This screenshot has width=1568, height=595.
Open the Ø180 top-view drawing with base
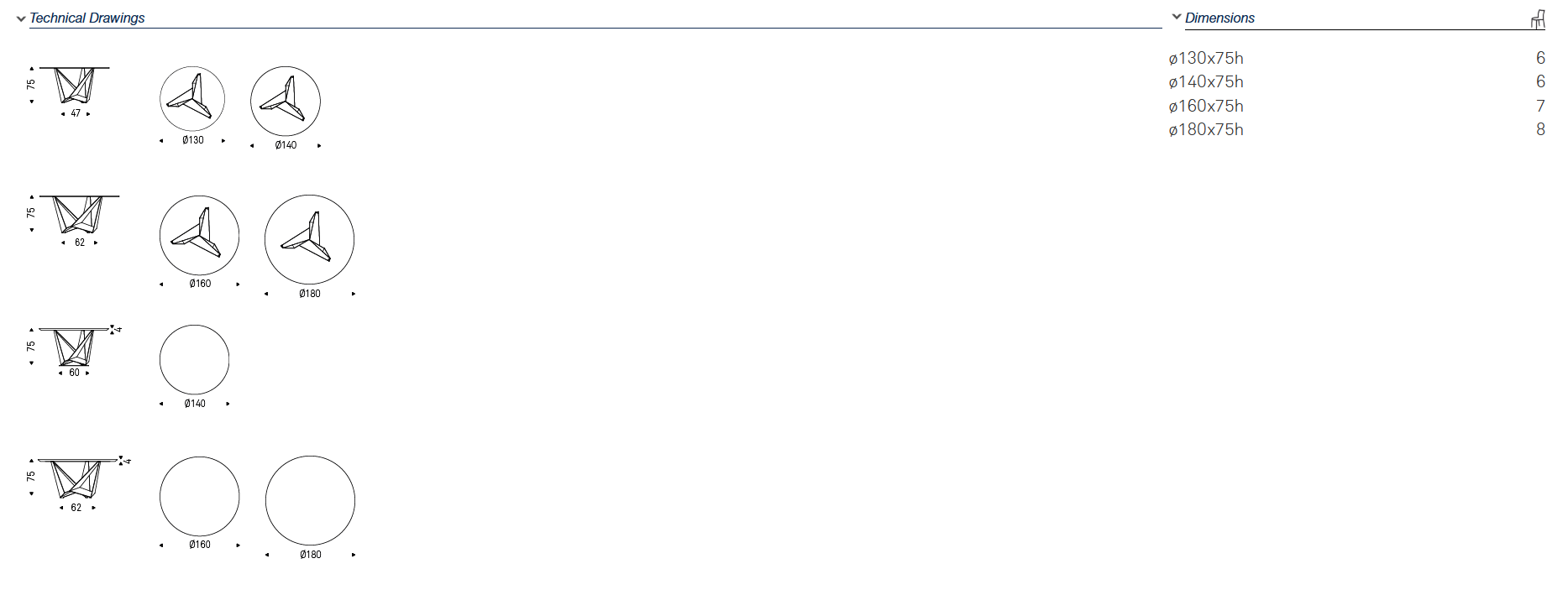pyautogui.click(x=309, y=240)
